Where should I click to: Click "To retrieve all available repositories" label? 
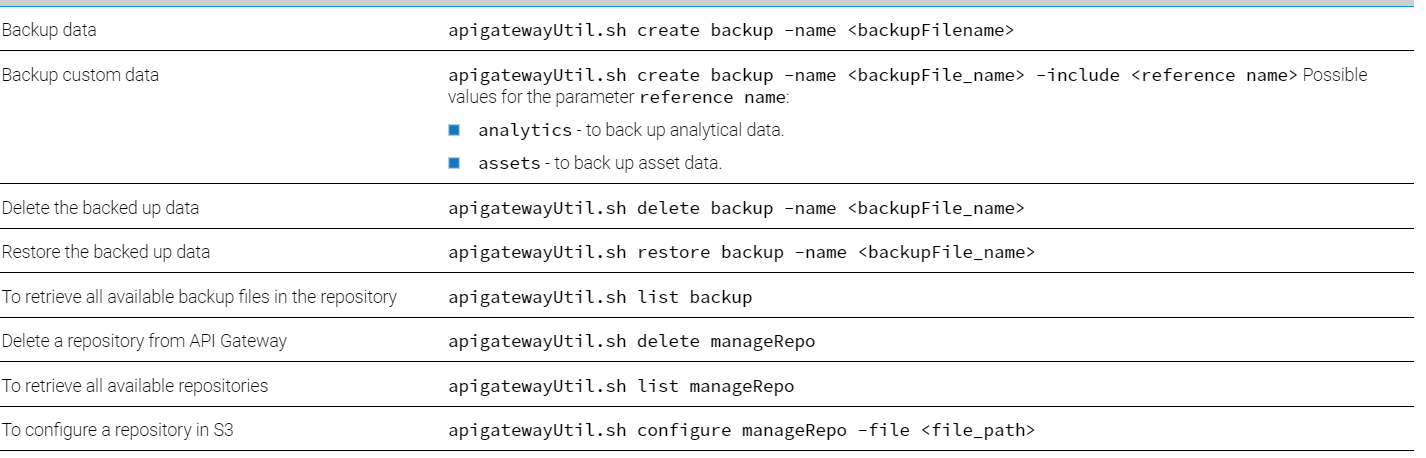point(135,385)
